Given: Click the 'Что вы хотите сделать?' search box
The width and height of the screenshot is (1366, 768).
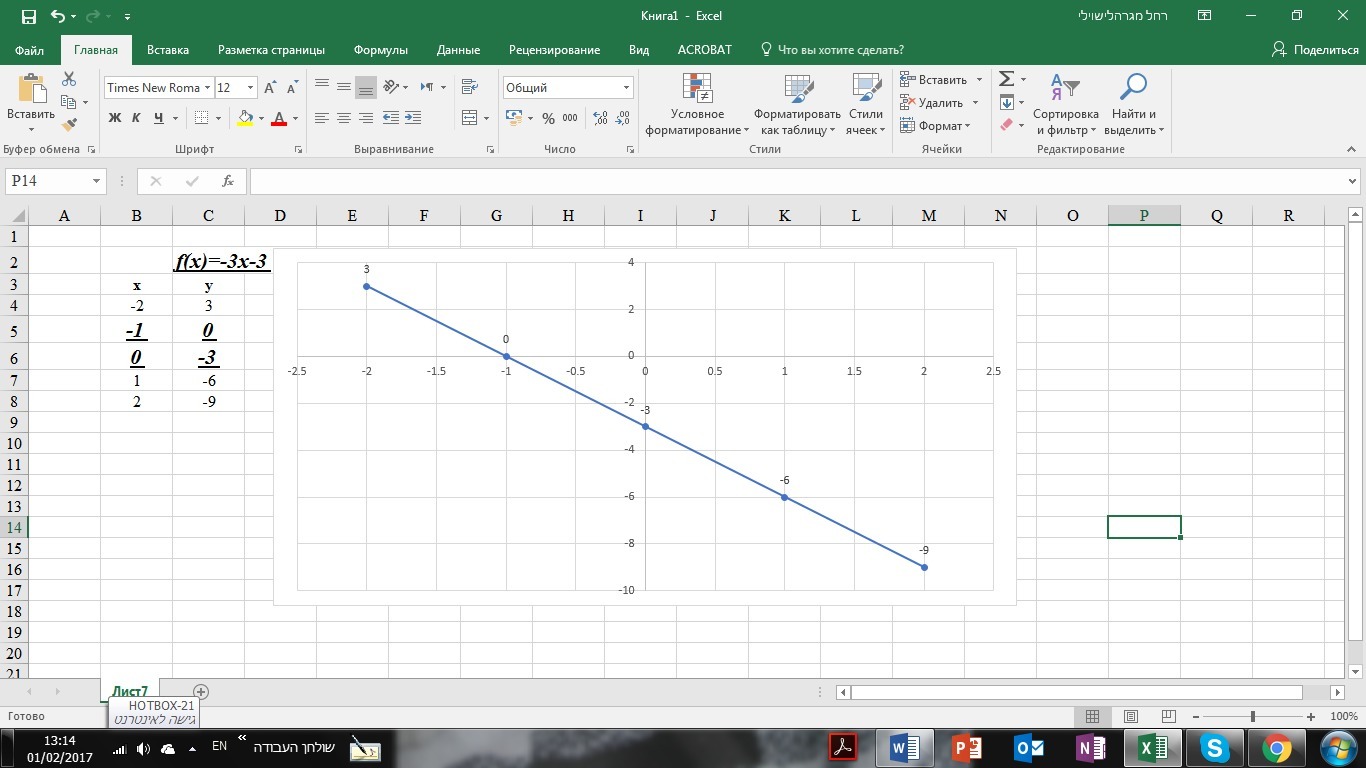Looking at the screenshot, I should (832, 50).
